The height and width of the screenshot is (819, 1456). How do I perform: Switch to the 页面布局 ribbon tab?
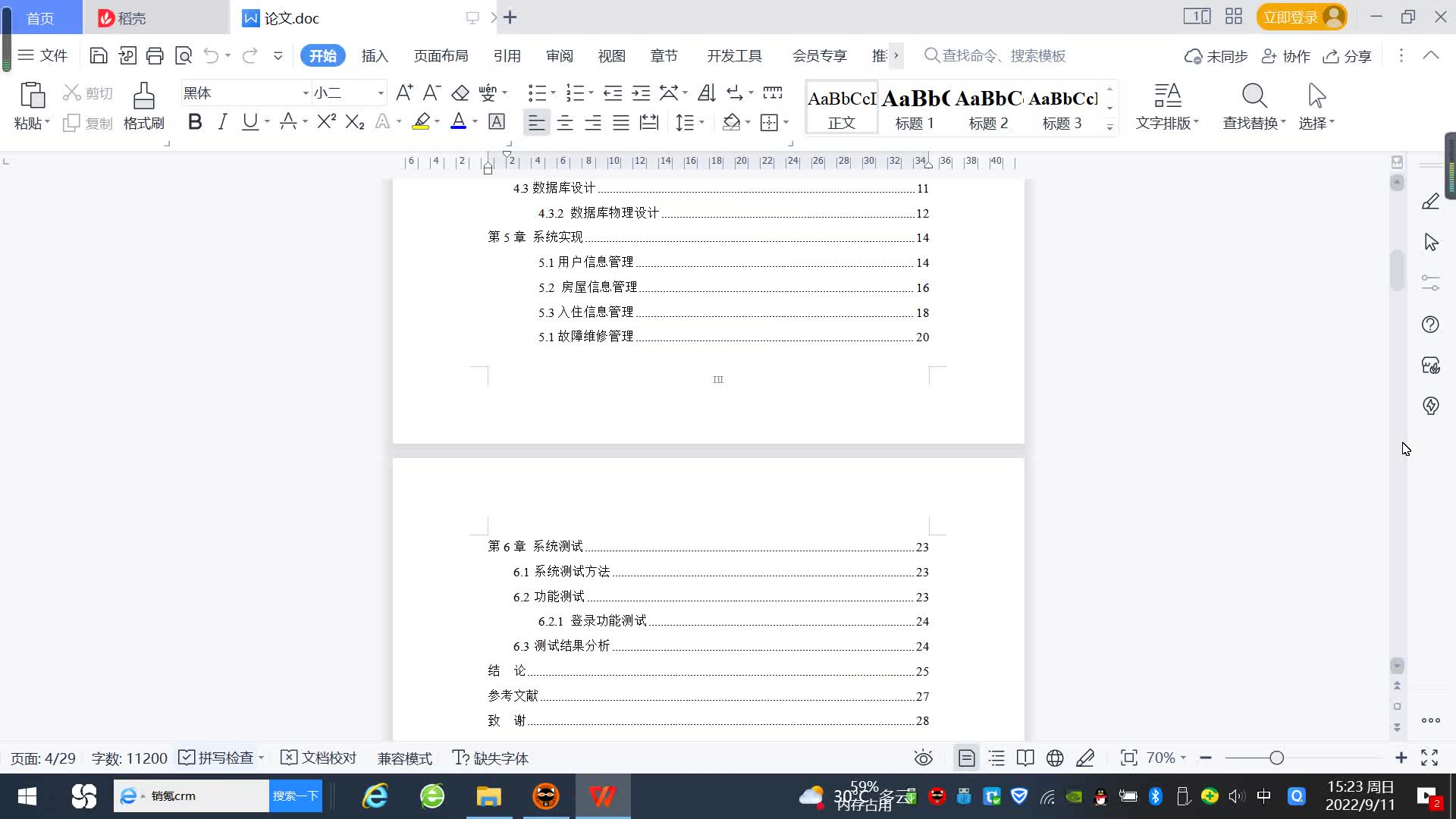point(441,55)
